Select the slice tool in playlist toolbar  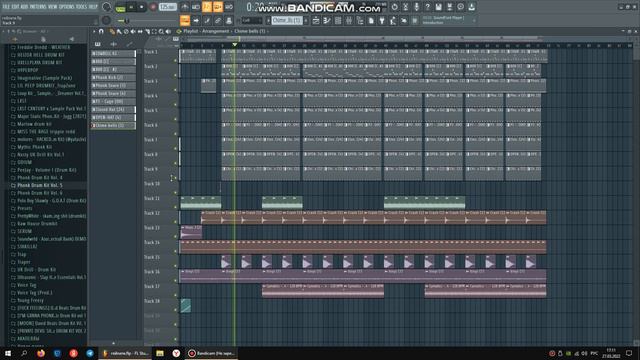(147, 31)
